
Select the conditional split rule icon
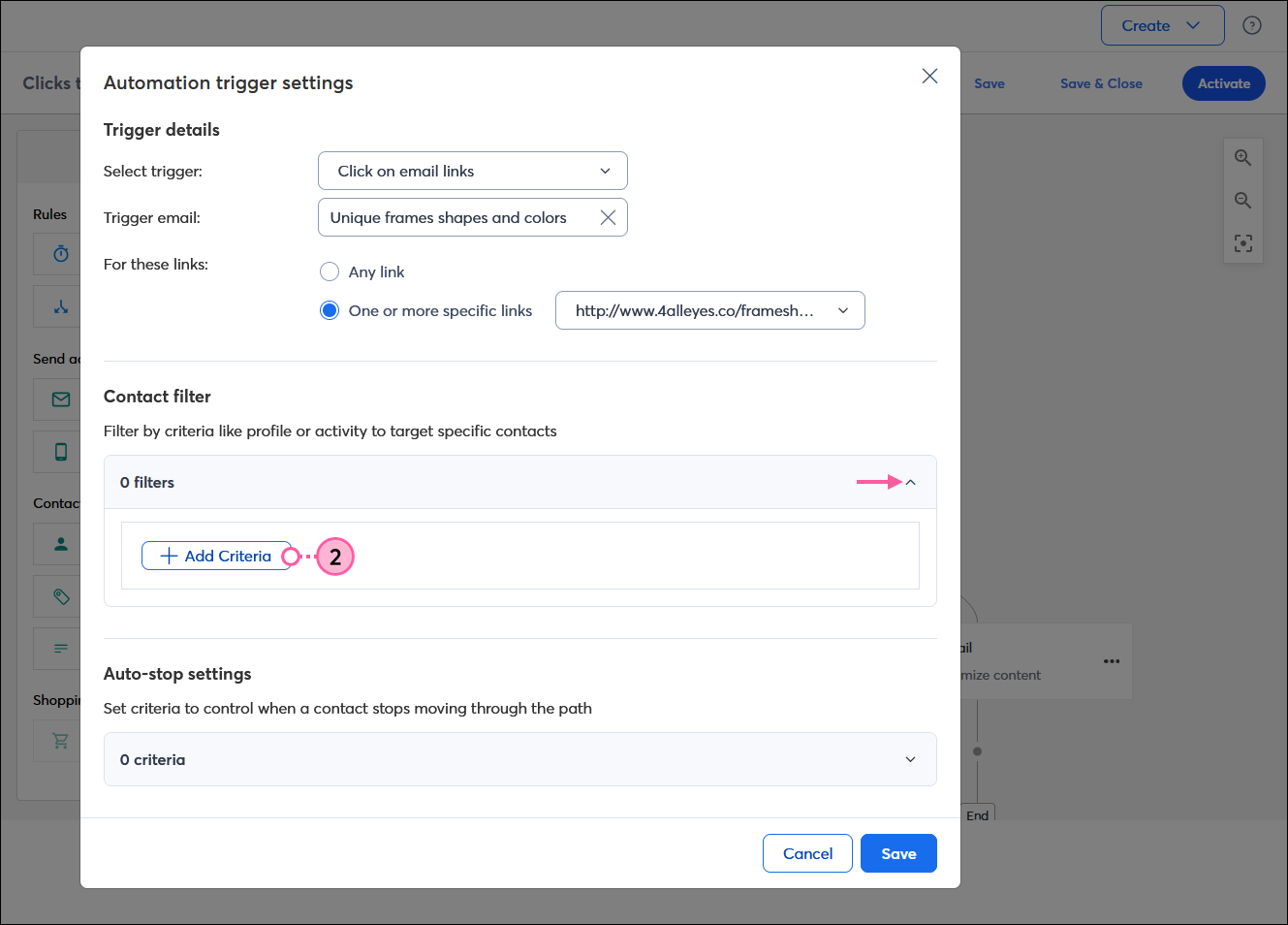pyautogui.click(x=61, y=306)
